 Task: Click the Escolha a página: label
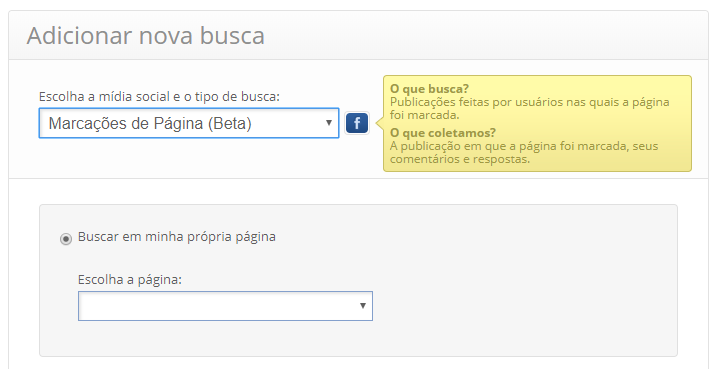coord(130,279)
